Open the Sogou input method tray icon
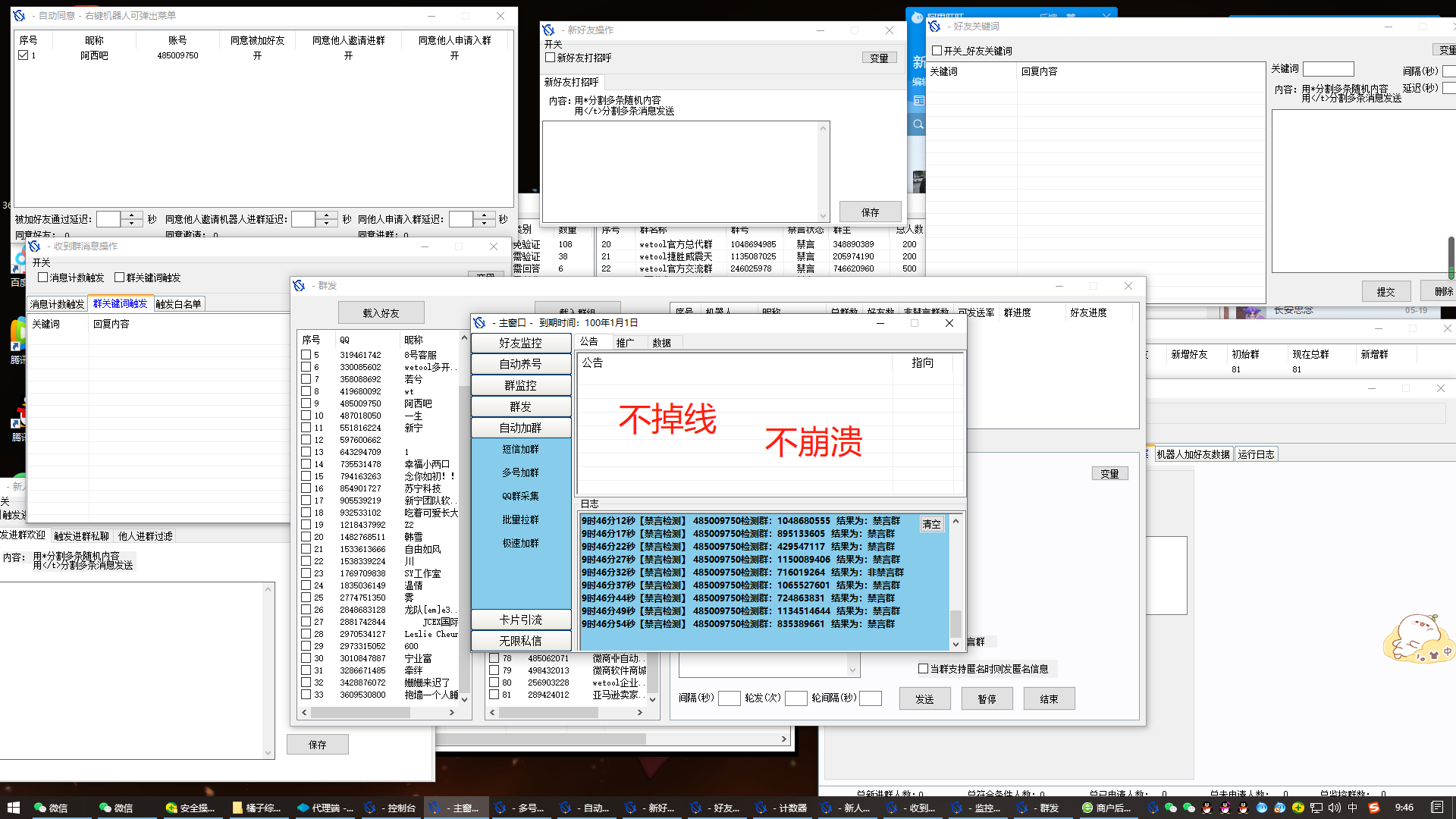Screen dimensions: 1456x819 (x=1373, y=808)
